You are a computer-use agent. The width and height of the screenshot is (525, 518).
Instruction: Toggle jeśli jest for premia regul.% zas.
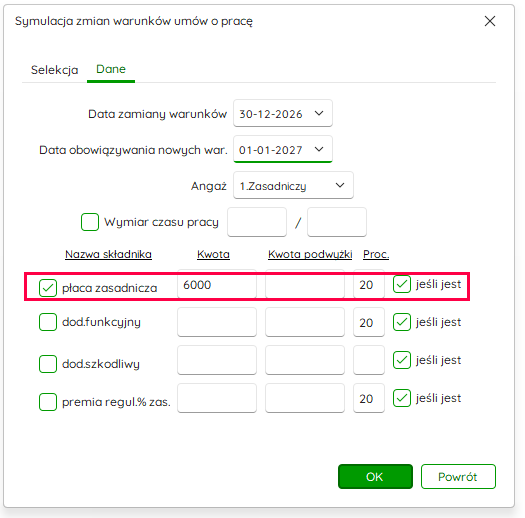402,398
